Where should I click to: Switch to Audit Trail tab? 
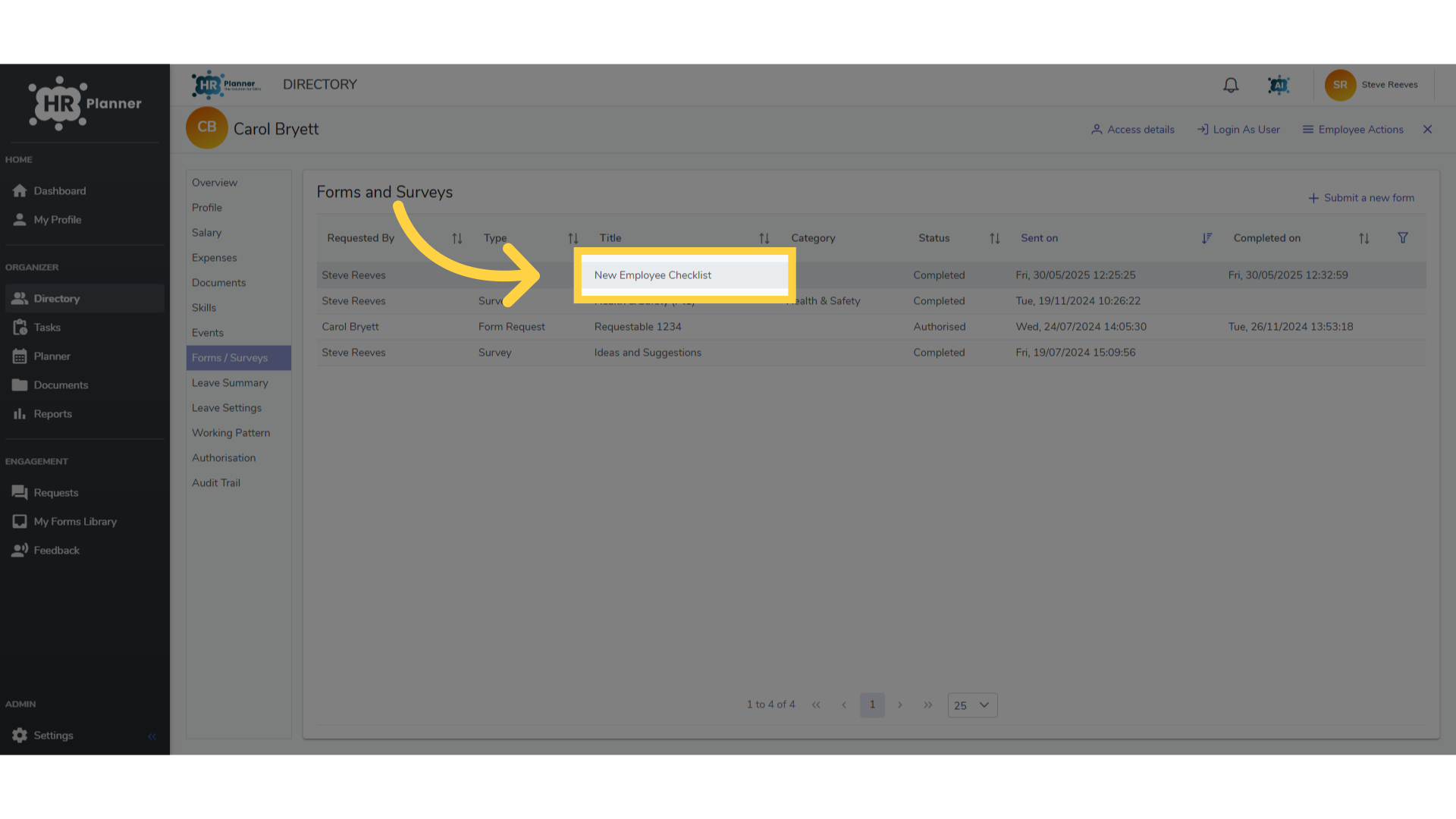tap(239, 483)
